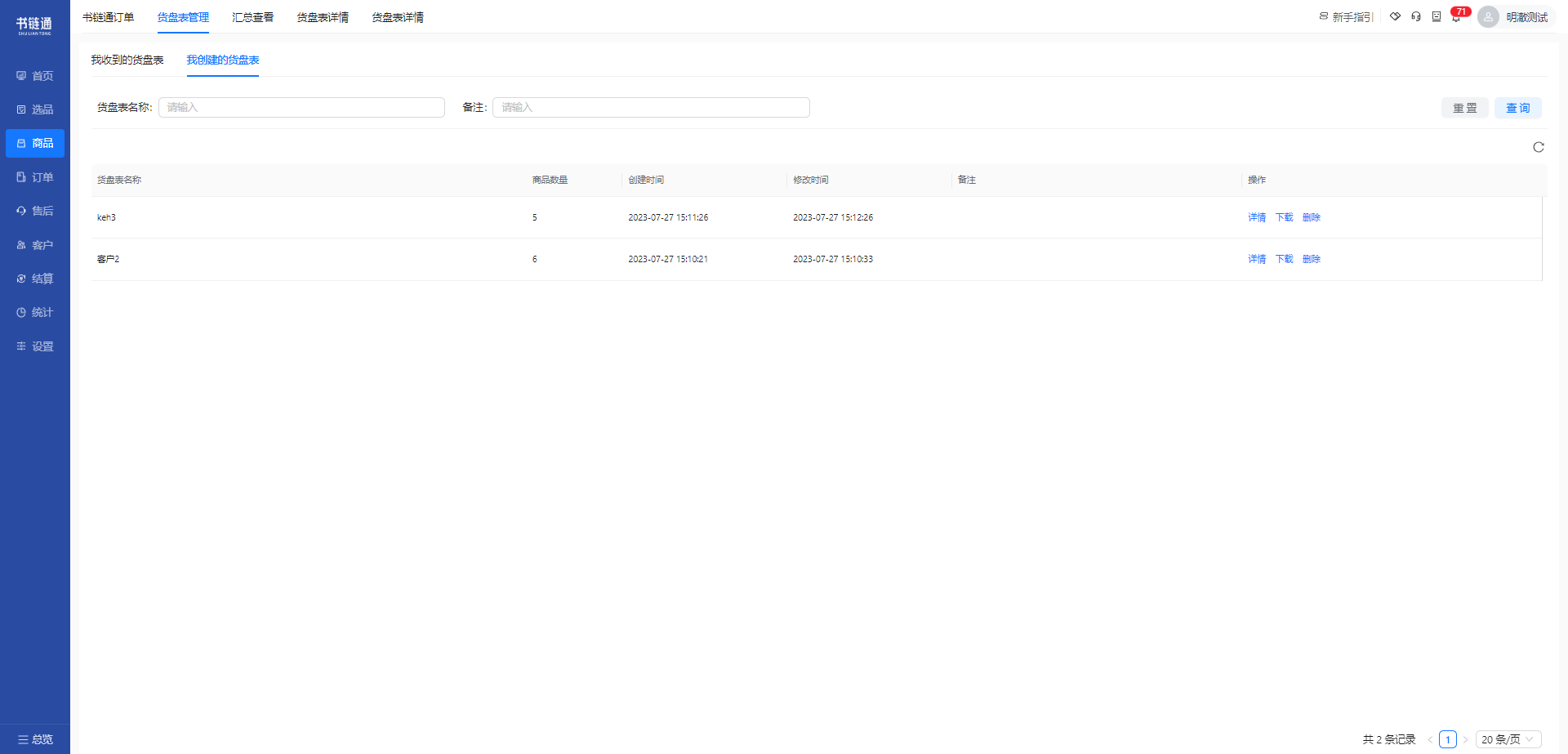Open 结算 in the sidebar
This screenshot has height=754, width=1568.
pos(35,279)
